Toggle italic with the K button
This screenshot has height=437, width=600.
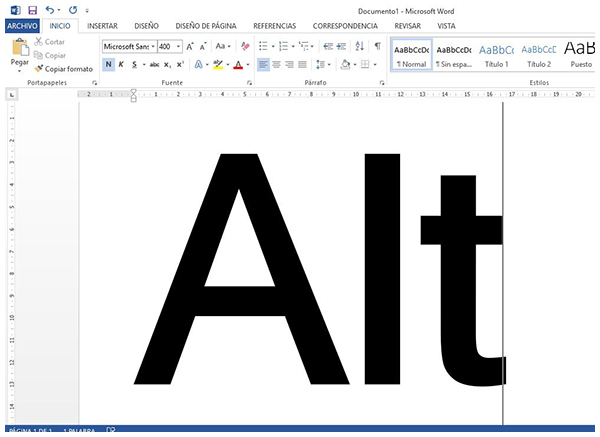coord(121,64)
